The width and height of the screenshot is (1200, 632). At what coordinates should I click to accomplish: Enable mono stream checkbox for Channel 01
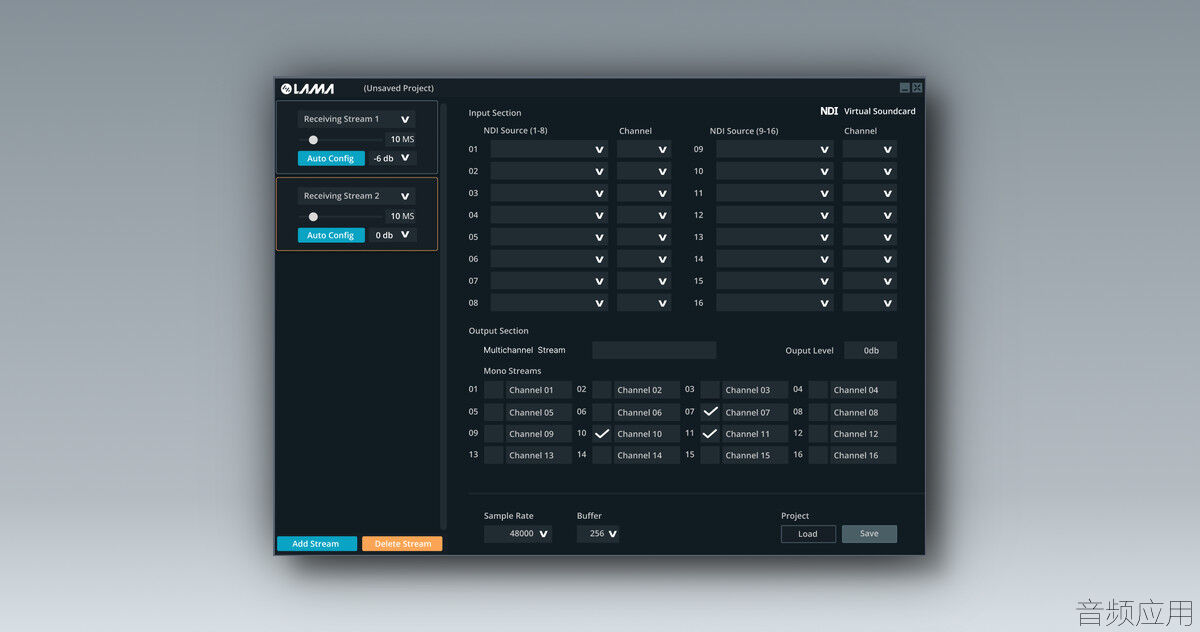[494, 390]
